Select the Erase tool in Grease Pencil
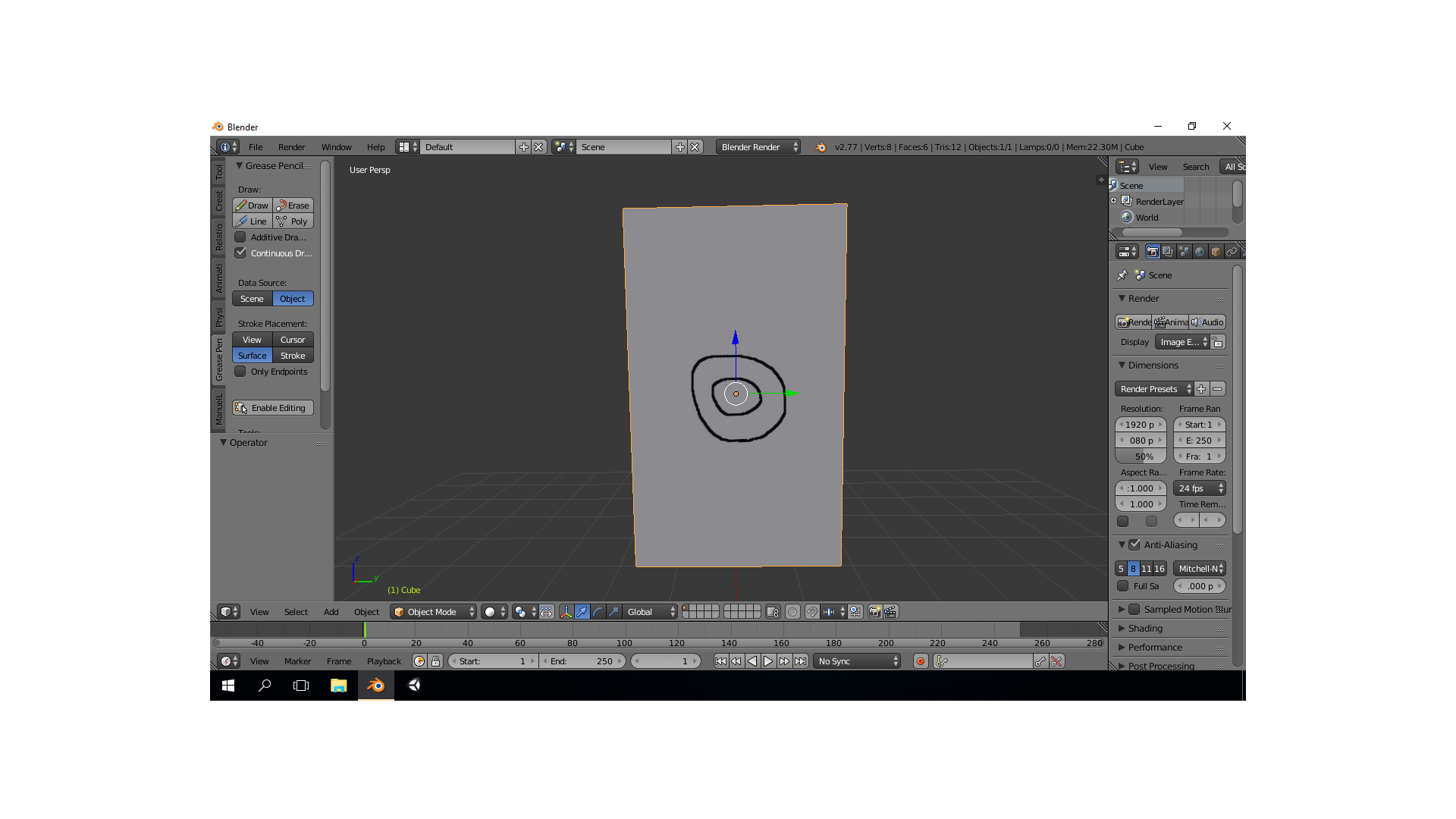The height and width of the screenshot is (819, 1456). click(x=293, y=205)
